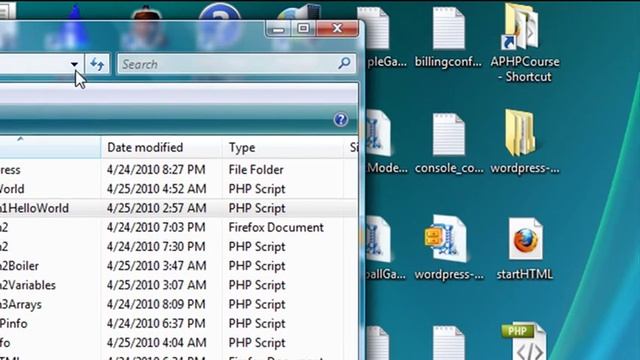The image size is (640, 360).
Task: Click the magnifier icon in search box
Action: (x=344, y=63)
